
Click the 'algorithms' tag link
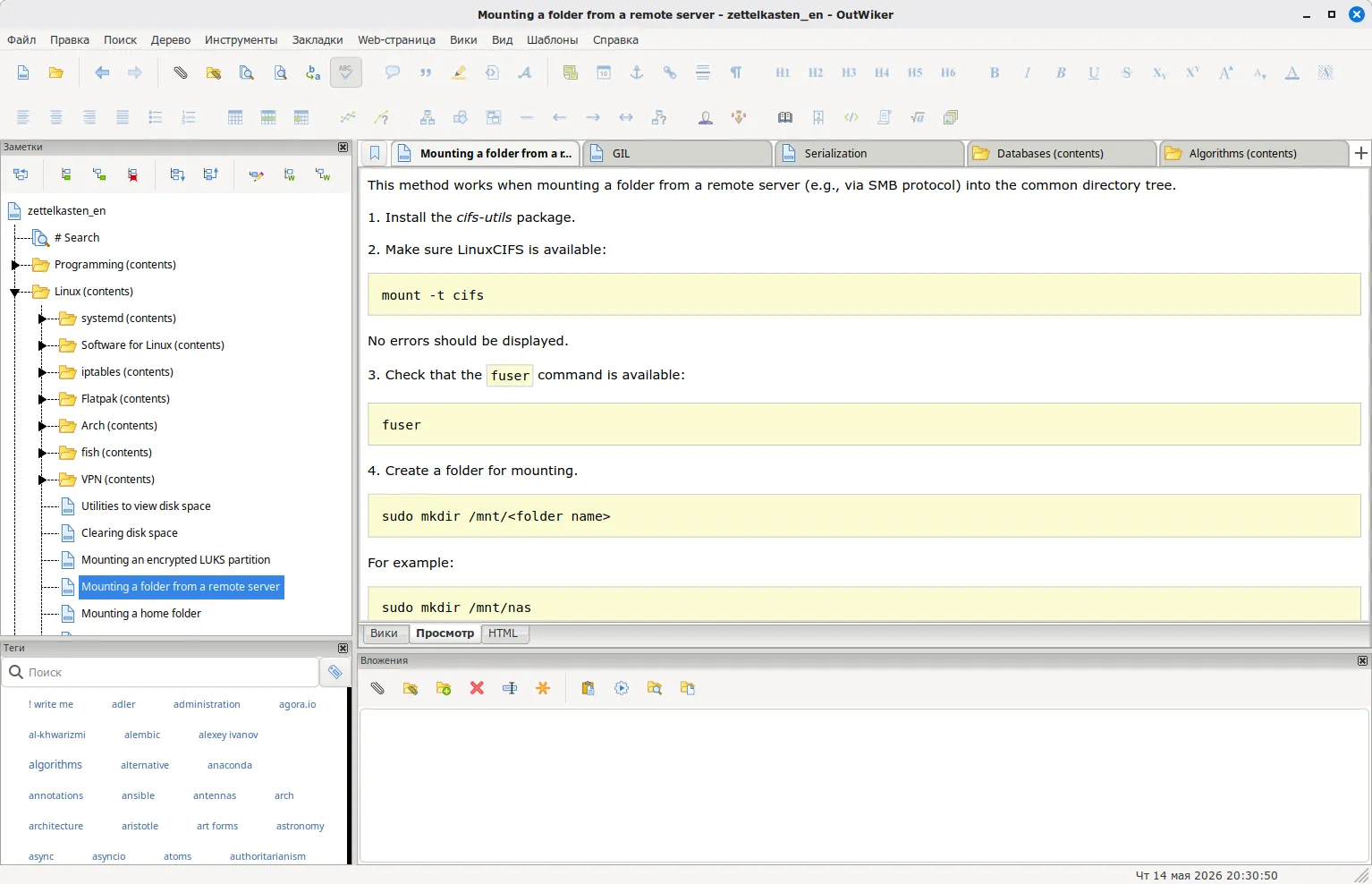pos(55,765)
